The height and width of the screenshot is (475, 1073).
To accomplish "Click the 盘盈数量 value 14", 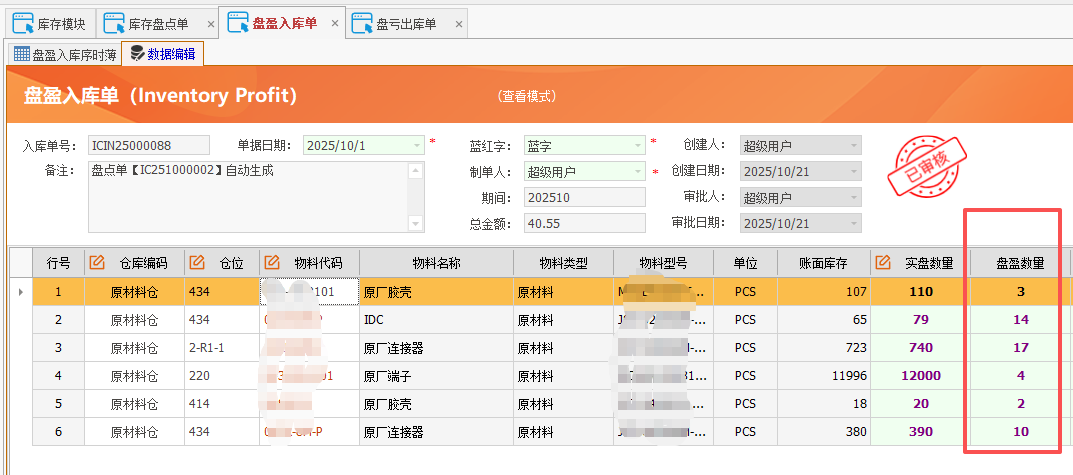I will [x=1020, y=320].
